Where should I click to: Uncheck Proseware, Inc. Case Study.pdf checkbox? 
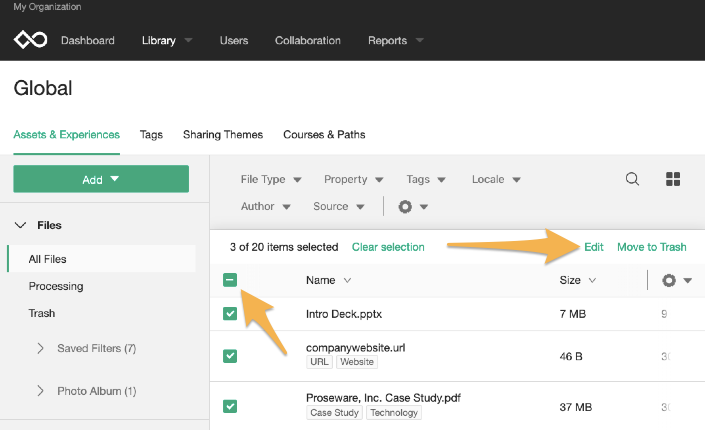(230, 407)
